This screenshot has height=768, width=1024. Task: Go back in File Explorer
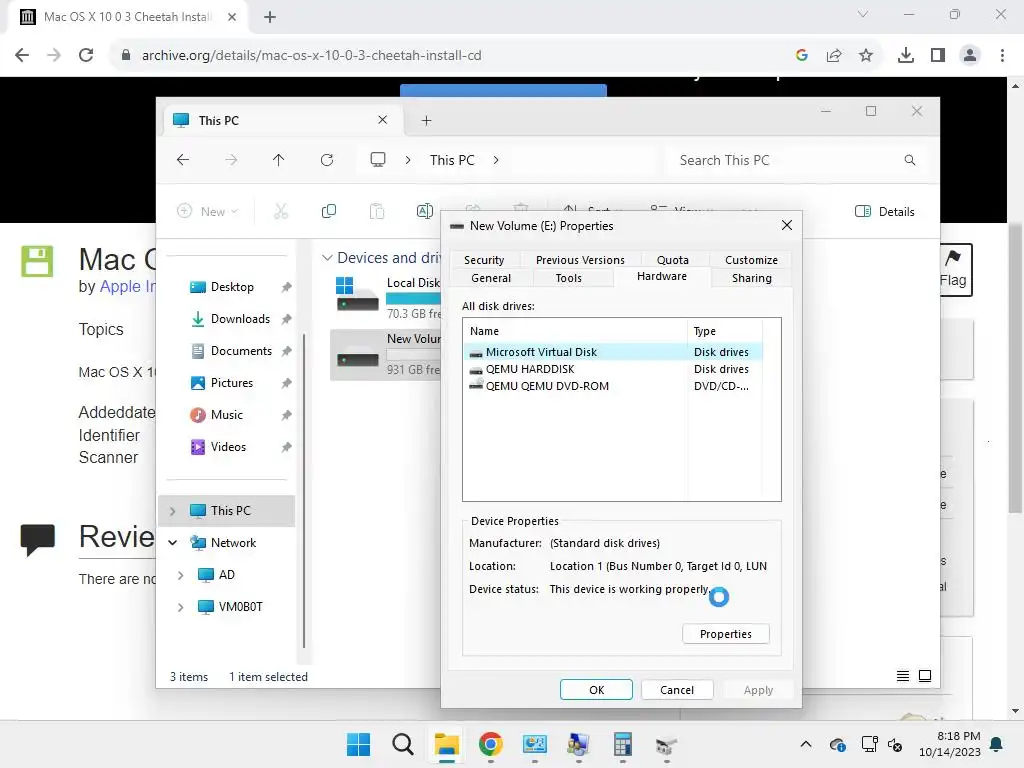(183, 160)
